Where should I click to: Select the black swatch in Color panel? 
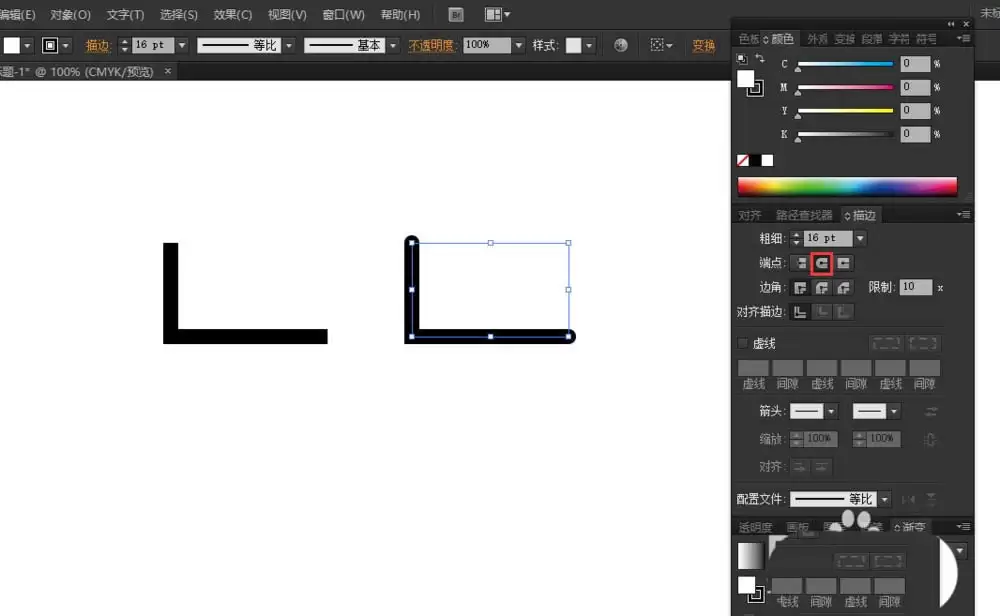pos(755,161)
